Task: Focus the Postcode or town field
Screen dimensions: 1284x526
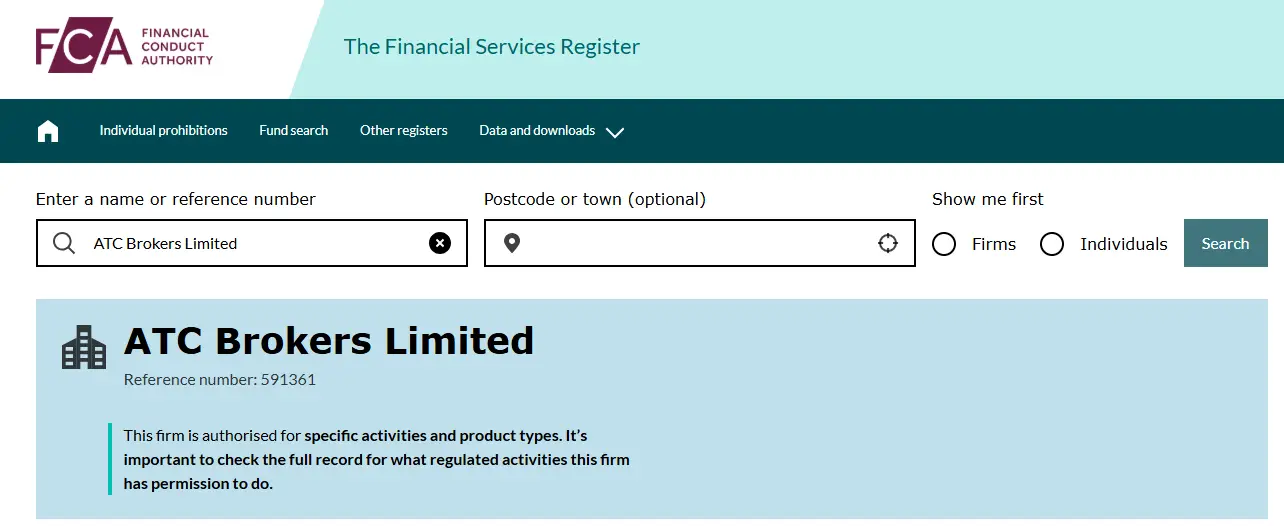Action: 700,243
